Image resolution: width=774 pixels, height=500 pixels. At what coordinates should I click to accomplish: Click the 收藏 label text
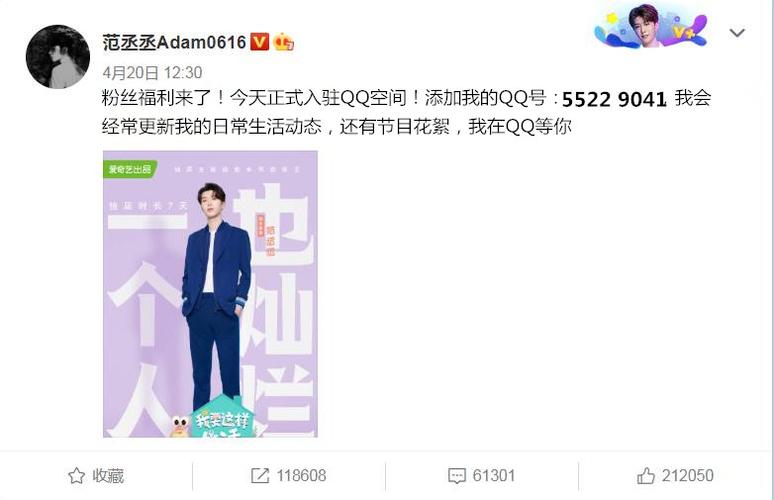click(108, 475)
